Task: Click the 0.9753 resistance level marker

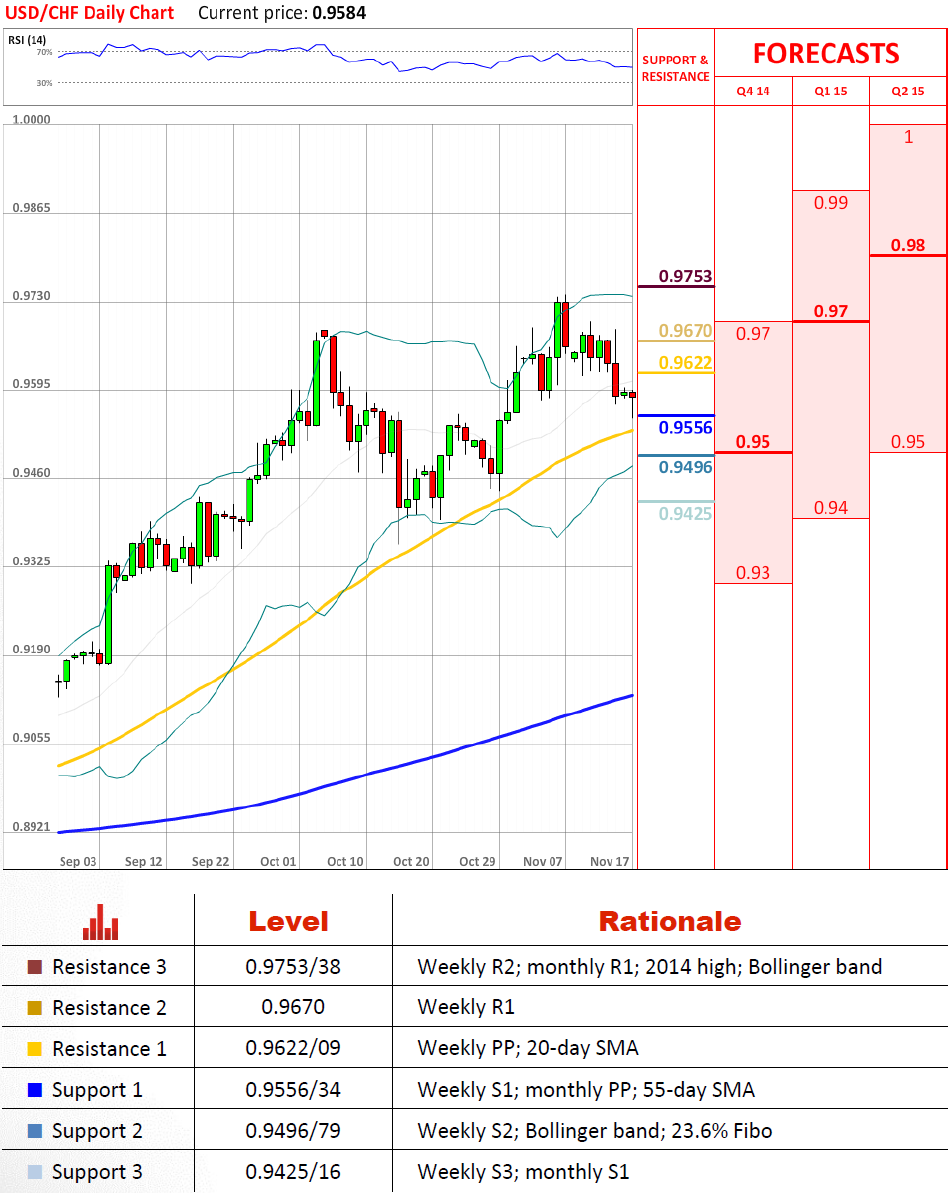Action: pos(685,276)
